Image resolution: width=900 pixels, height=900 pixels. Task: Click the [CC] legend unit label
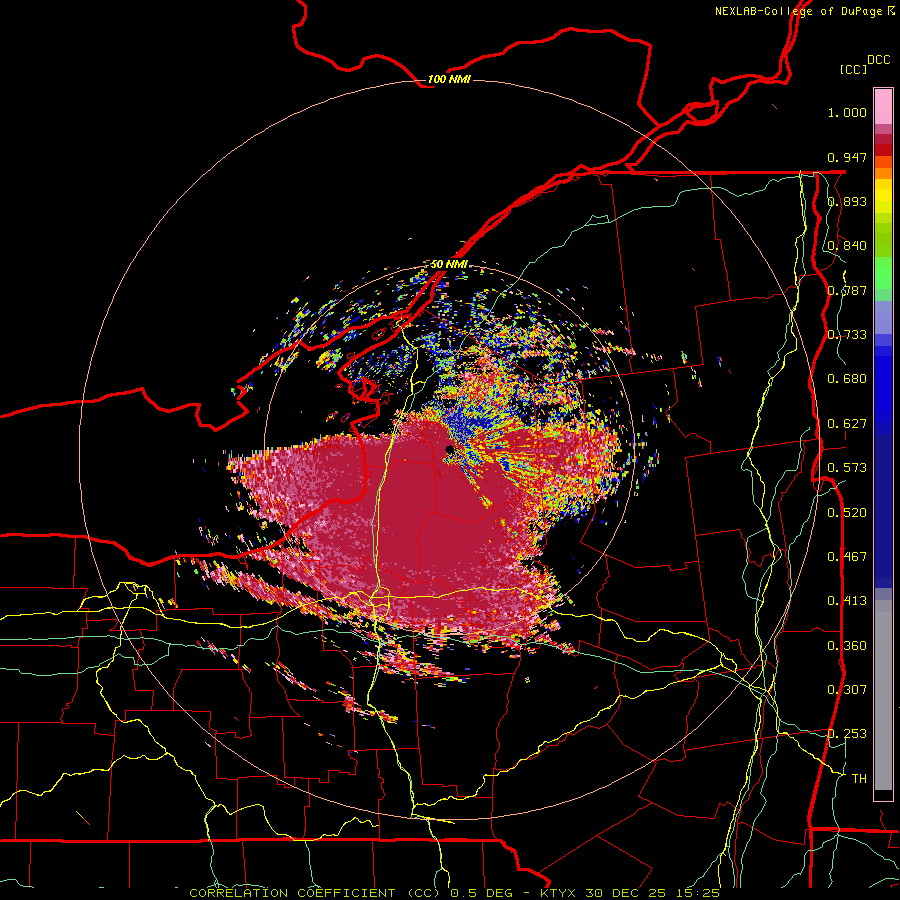[x=853, y=69]
